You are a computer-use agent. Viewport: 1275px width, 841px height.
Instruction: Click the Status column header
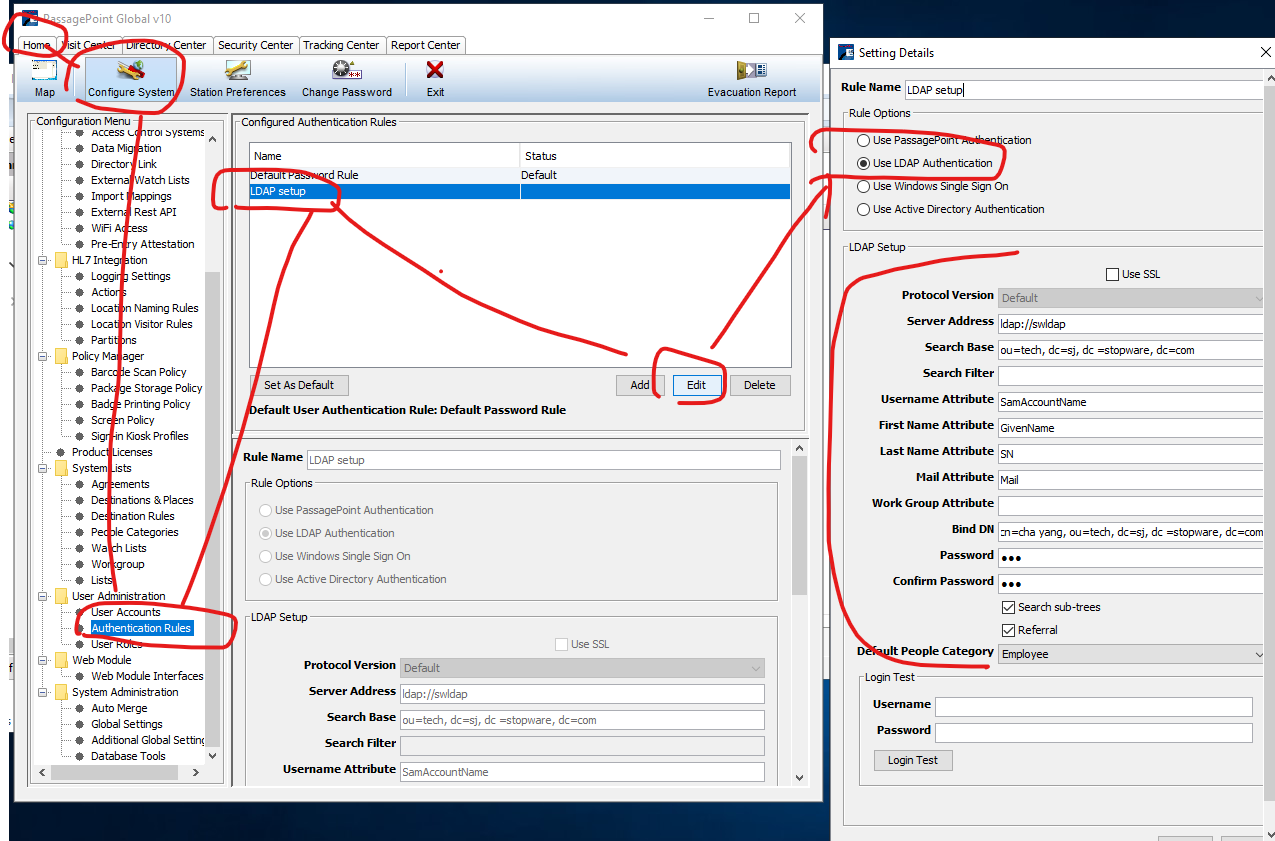click(655, 156)
